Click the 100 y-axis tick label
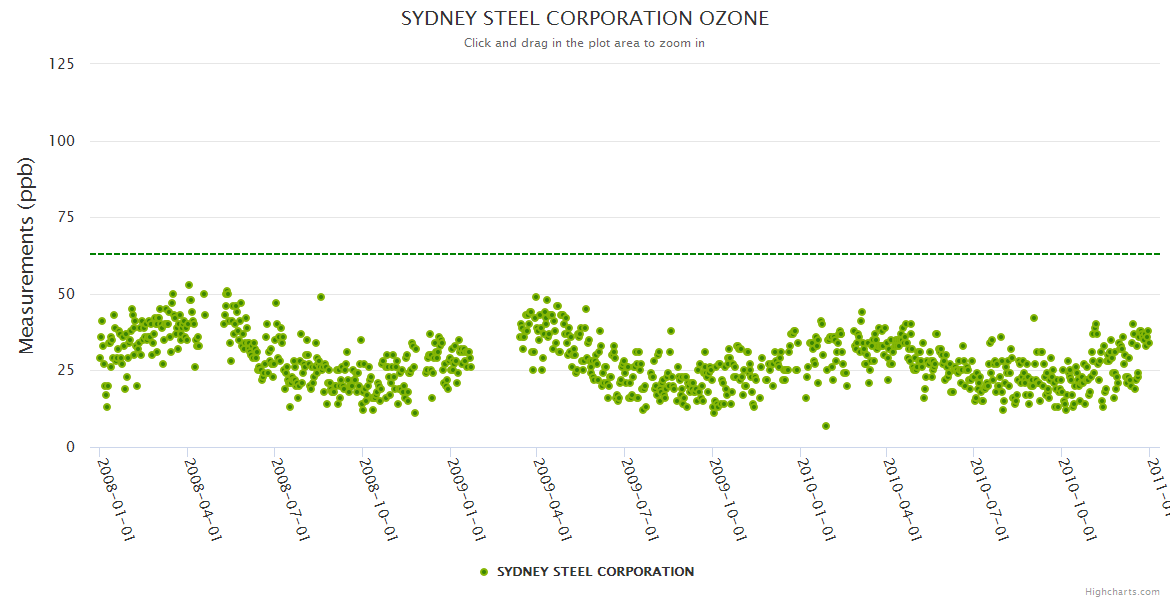 coord(61,141)
